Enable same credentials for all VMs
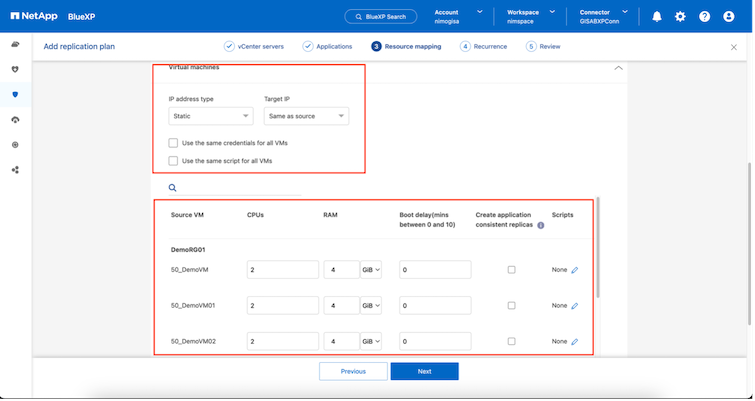Image resolution: width=755 pixels, height=401 pixels. point(174,143)
